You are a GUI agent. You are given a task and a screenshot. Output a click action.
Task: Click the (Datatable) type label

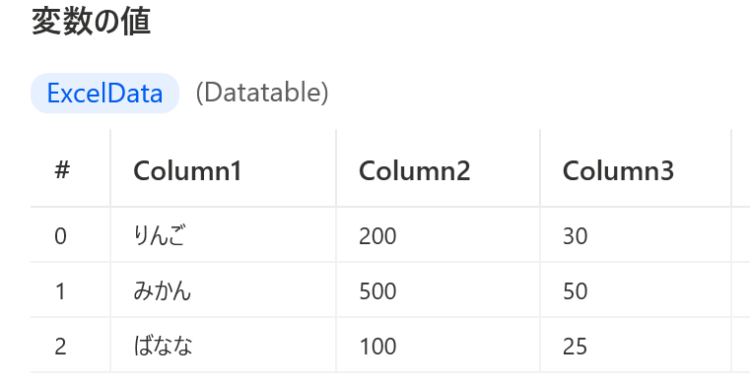point(262,93)
